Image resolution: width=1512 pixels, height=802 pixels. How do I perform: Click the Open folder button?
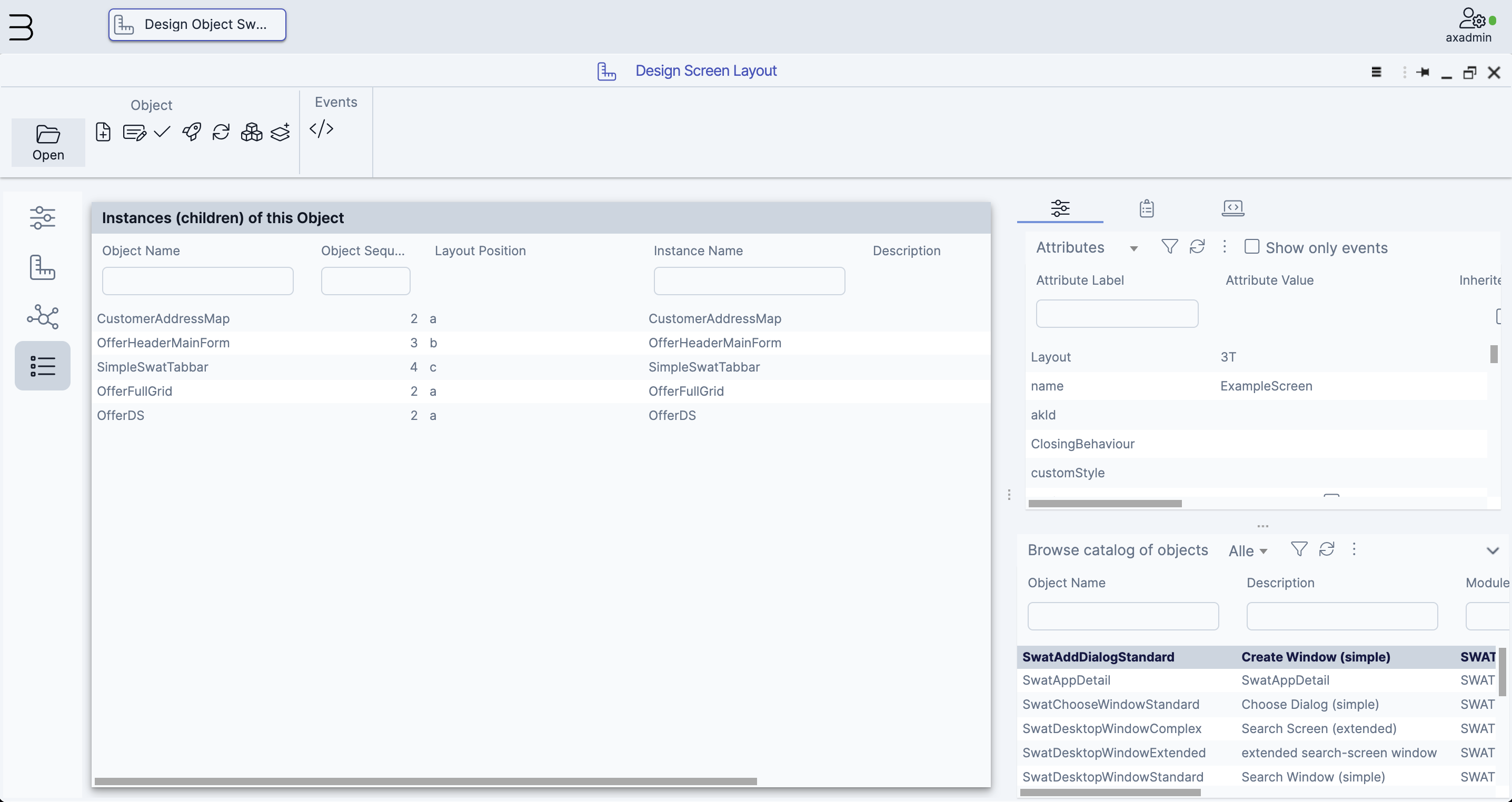48,143
